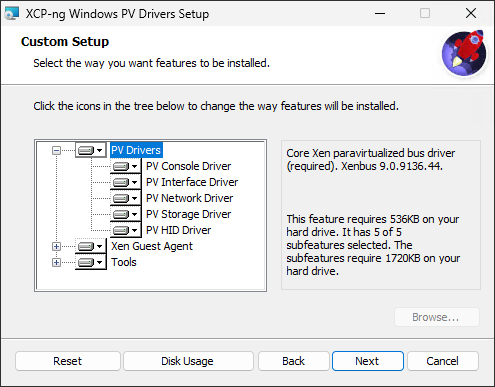
Task: Click the installer icon in title bar
Action: pos(11,14)
